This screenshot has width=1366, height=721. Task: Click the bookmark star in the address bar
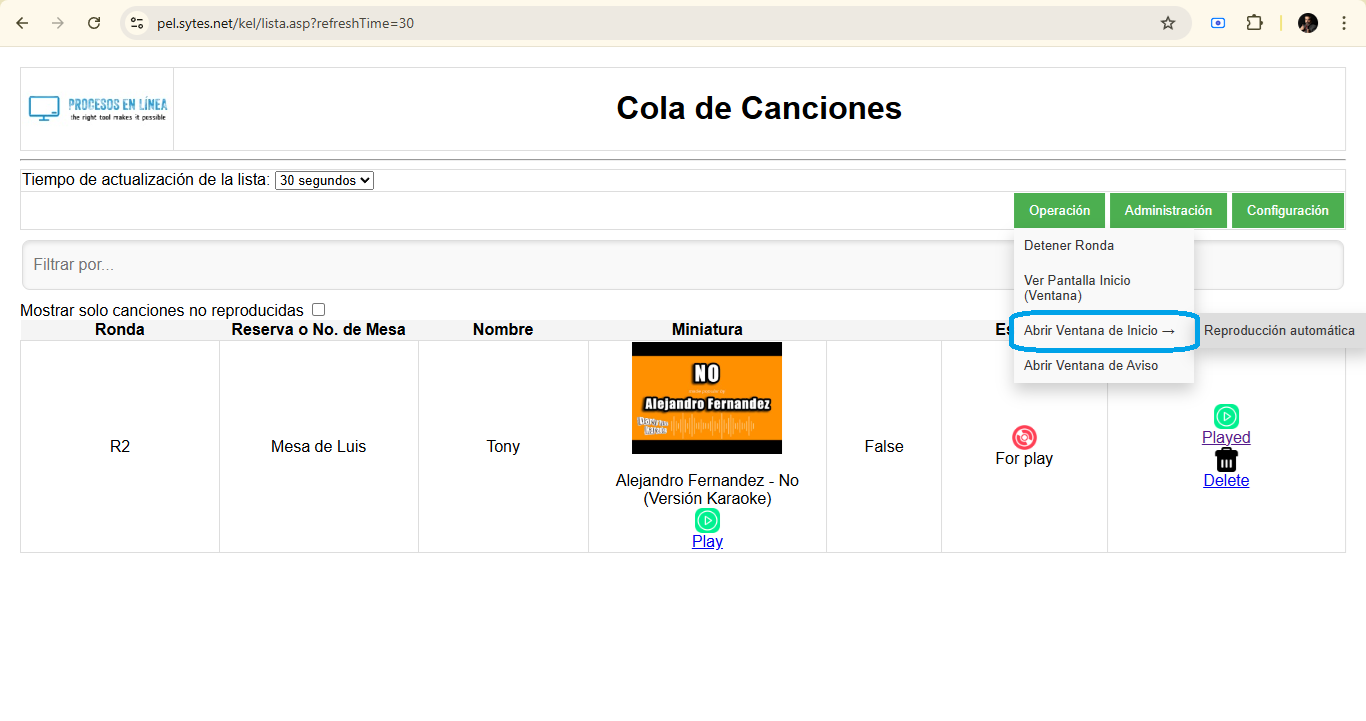click(1167, 22)
